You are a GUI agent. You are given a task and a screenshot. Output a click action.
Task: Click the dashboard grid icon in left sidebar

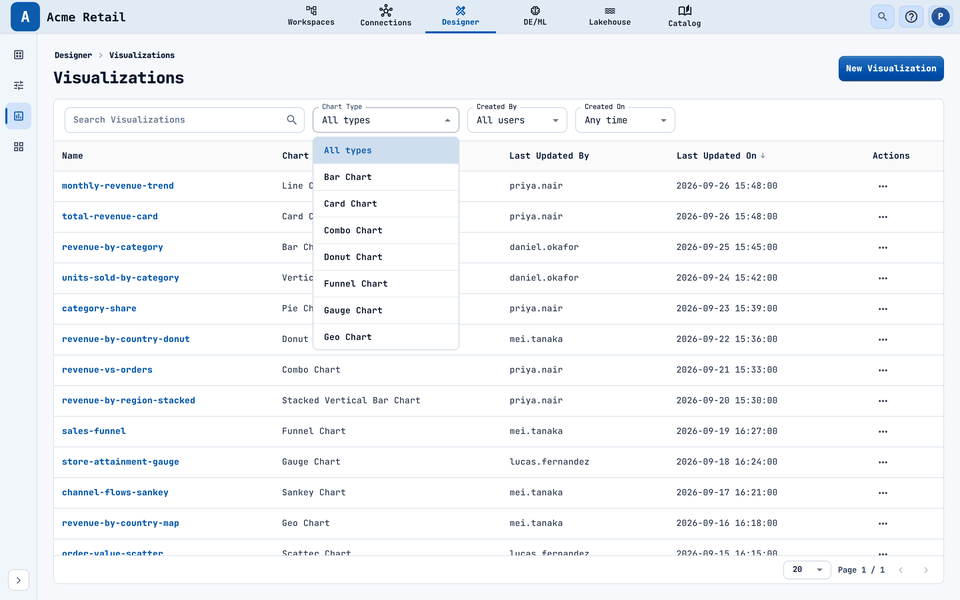[18, 54]
